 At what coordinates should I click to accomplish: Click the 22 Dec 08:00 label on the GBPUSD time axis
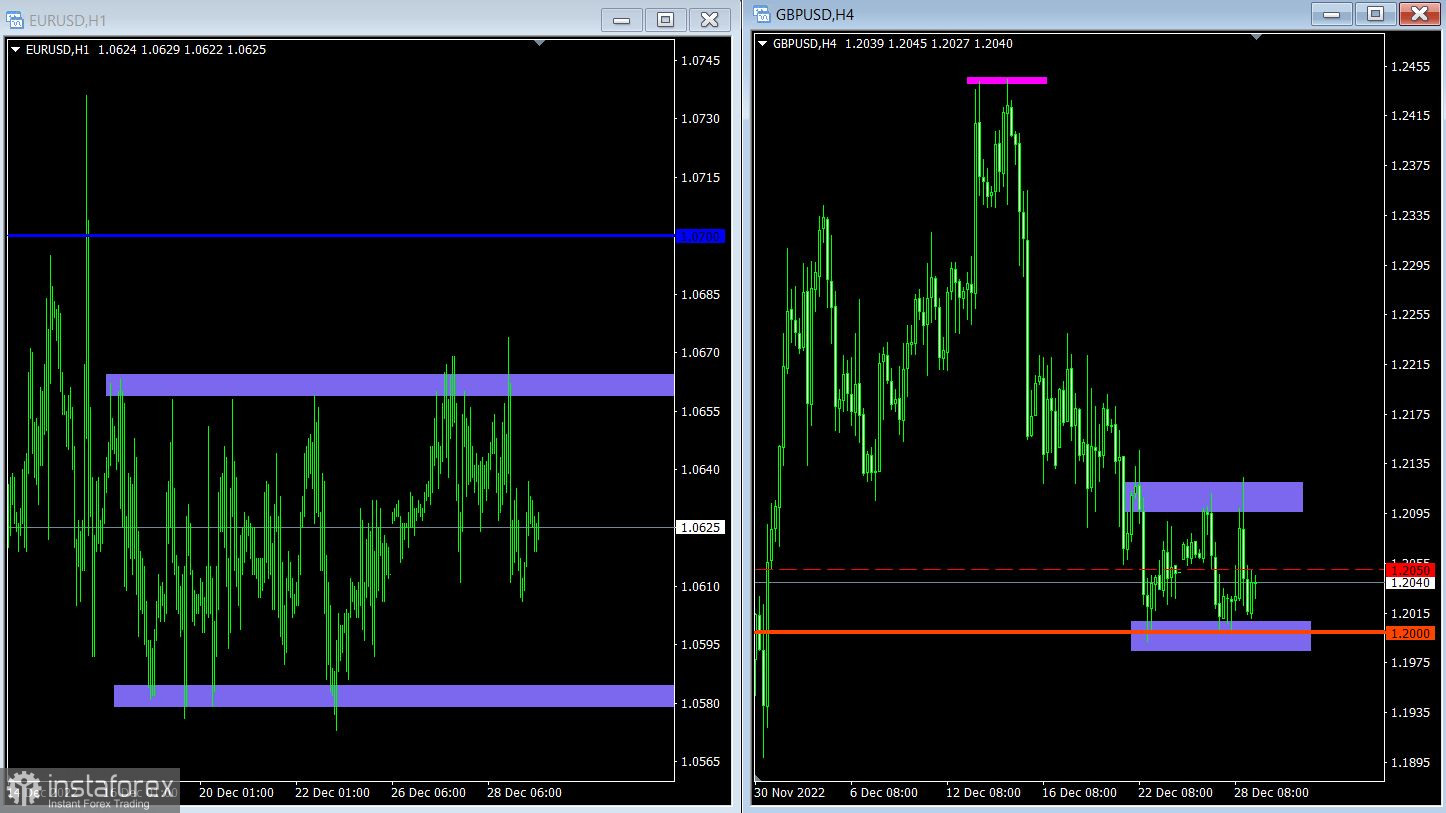1174,792
